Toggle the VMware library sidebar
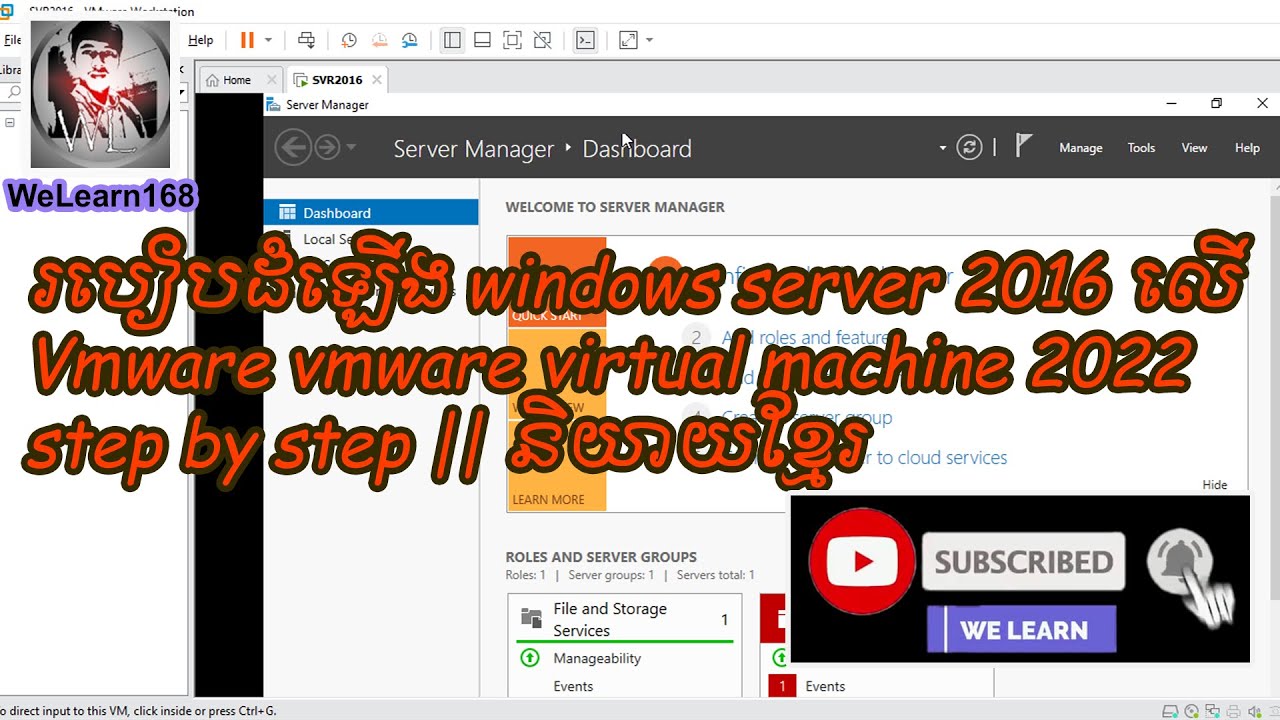The width and height of the screenshot is (1280, 720). [452, 40]
